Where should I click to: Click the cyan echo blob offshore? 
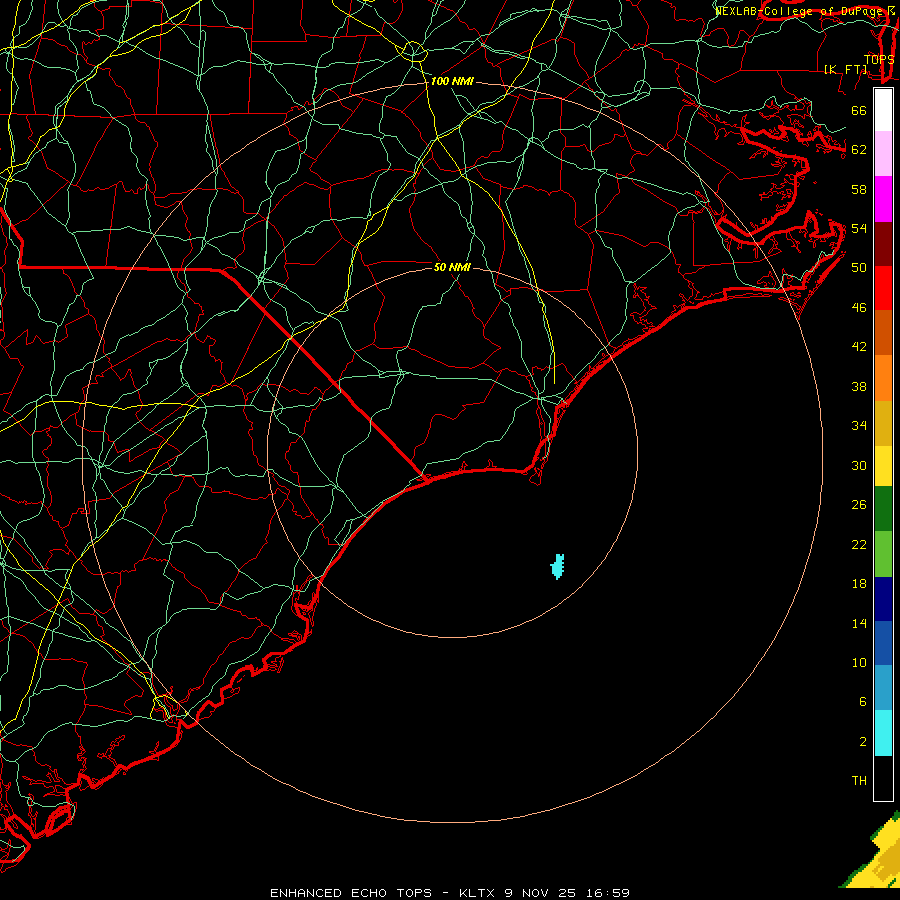tap(557, 567)
